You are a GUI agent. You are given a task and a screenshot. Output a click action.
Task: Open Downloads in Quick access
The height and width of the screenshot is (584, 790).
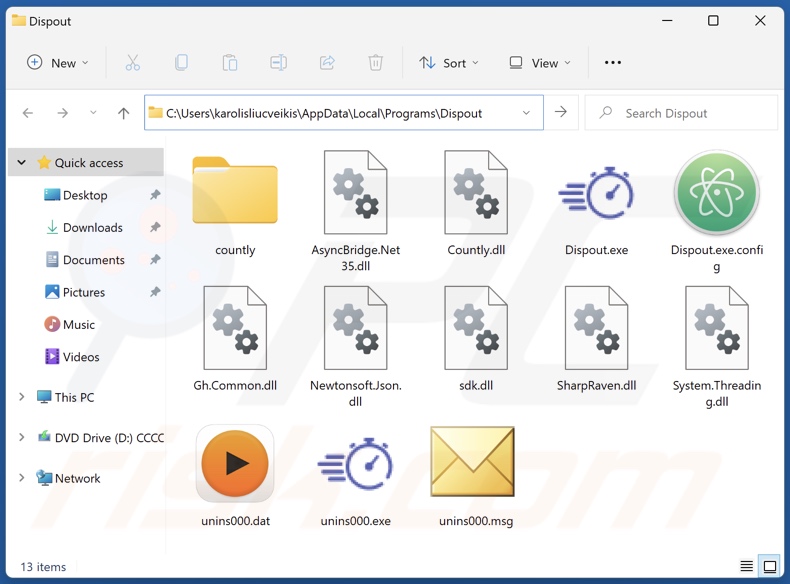[85, 227]
